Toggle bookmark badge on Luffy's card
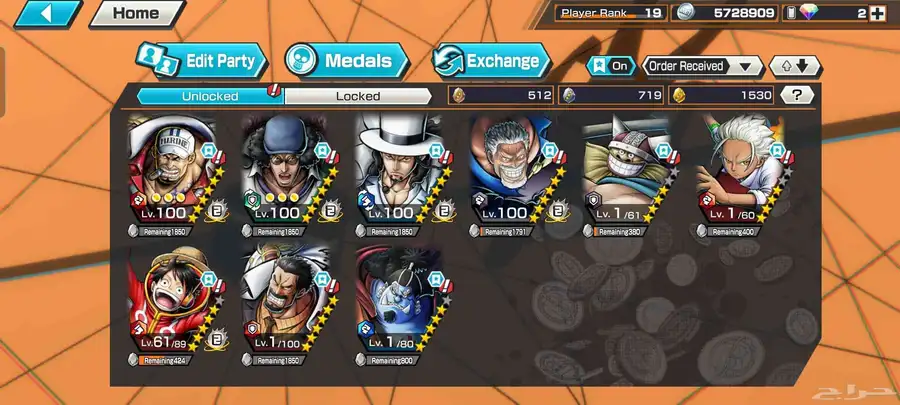This screenshot has height=405, width=900. [208, 279]
